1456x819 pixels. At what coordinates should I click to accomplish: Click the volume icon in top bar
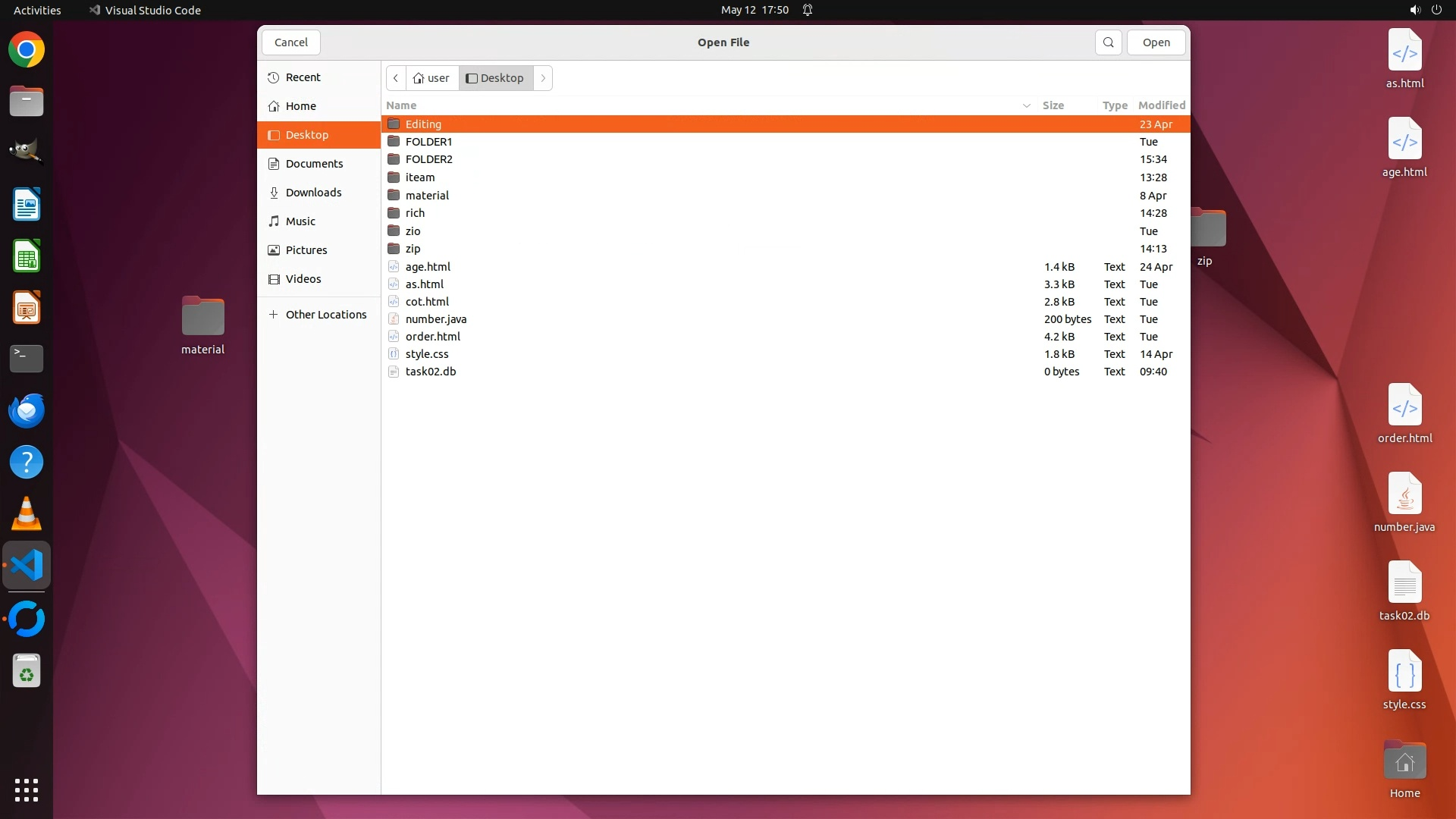1414,10
